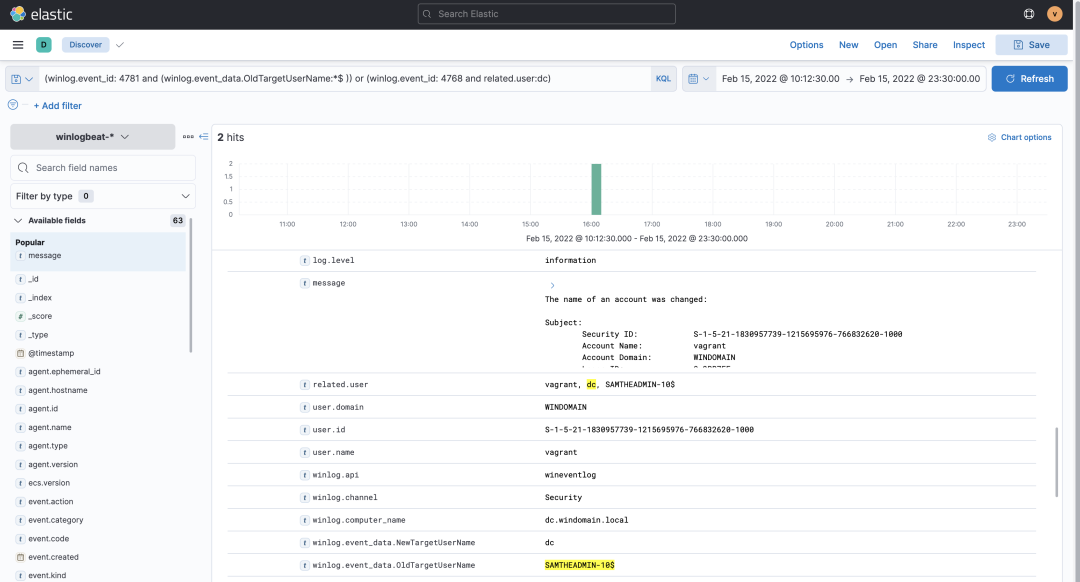Open the Share menu item
Image resolution: width=1080 pixels, height=582 pixels.
[x=924, y=45]
